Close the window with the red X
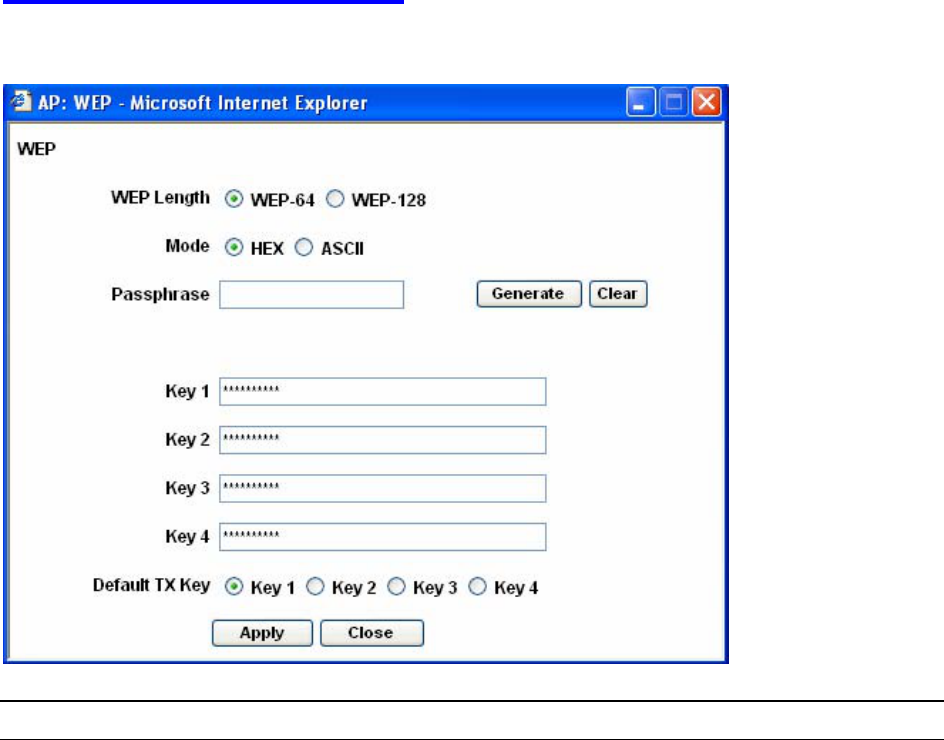 [x=706, y=102]
